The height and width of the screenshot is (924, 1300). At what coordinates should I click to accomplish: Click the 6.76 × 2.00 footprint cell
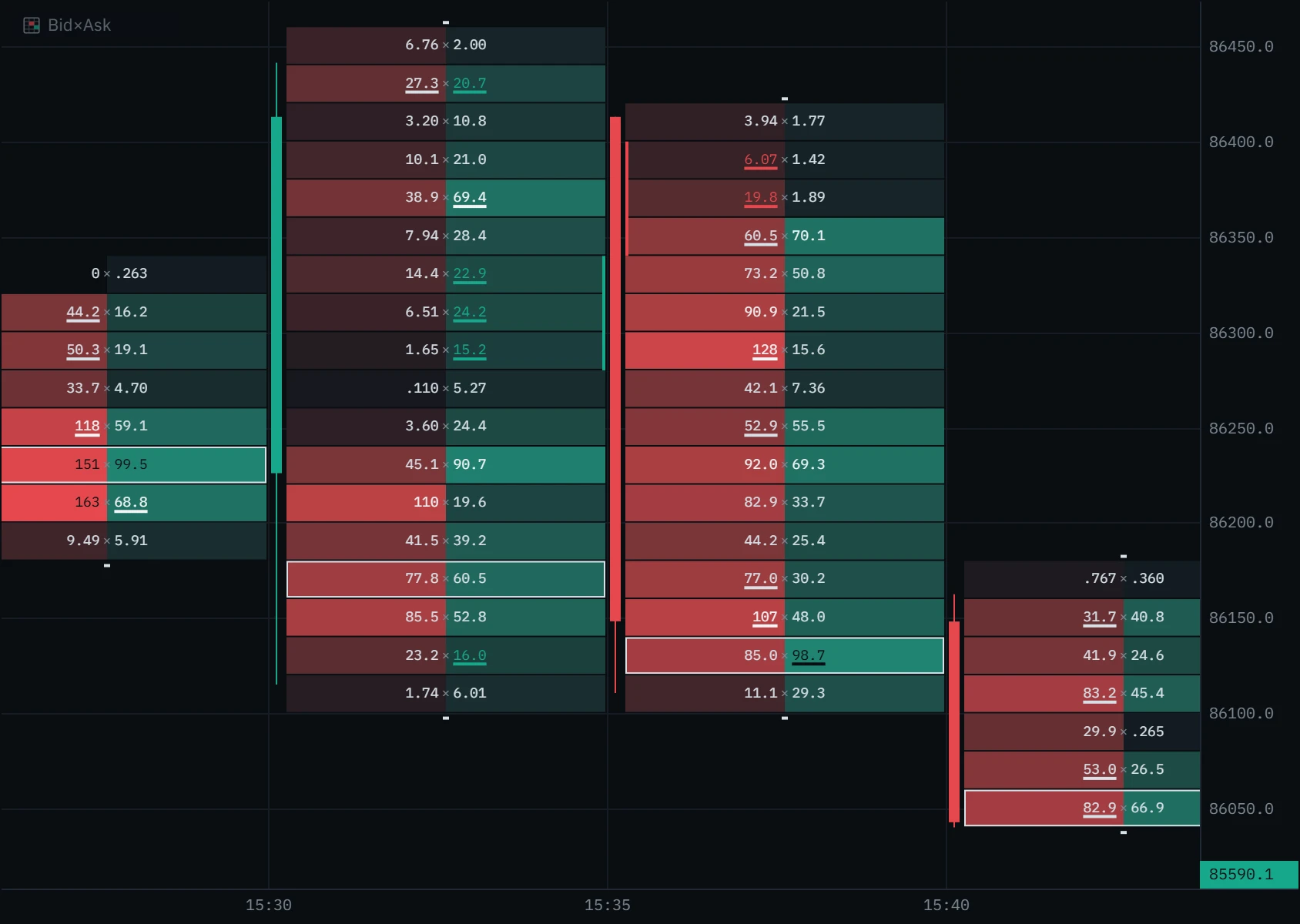click(x=446, y=45)
